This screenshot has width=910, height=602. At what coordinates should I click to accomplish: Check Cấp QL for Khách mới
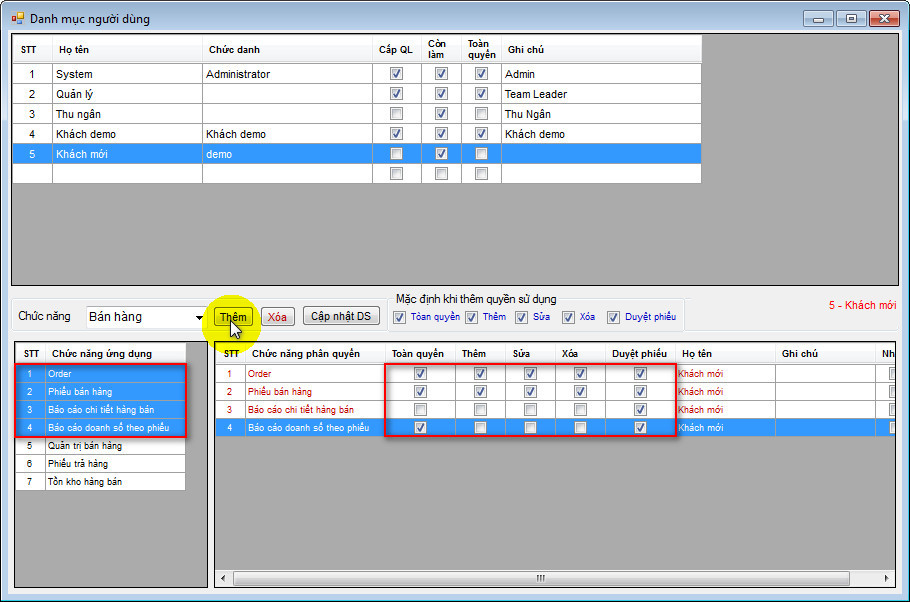click(396, 154)
